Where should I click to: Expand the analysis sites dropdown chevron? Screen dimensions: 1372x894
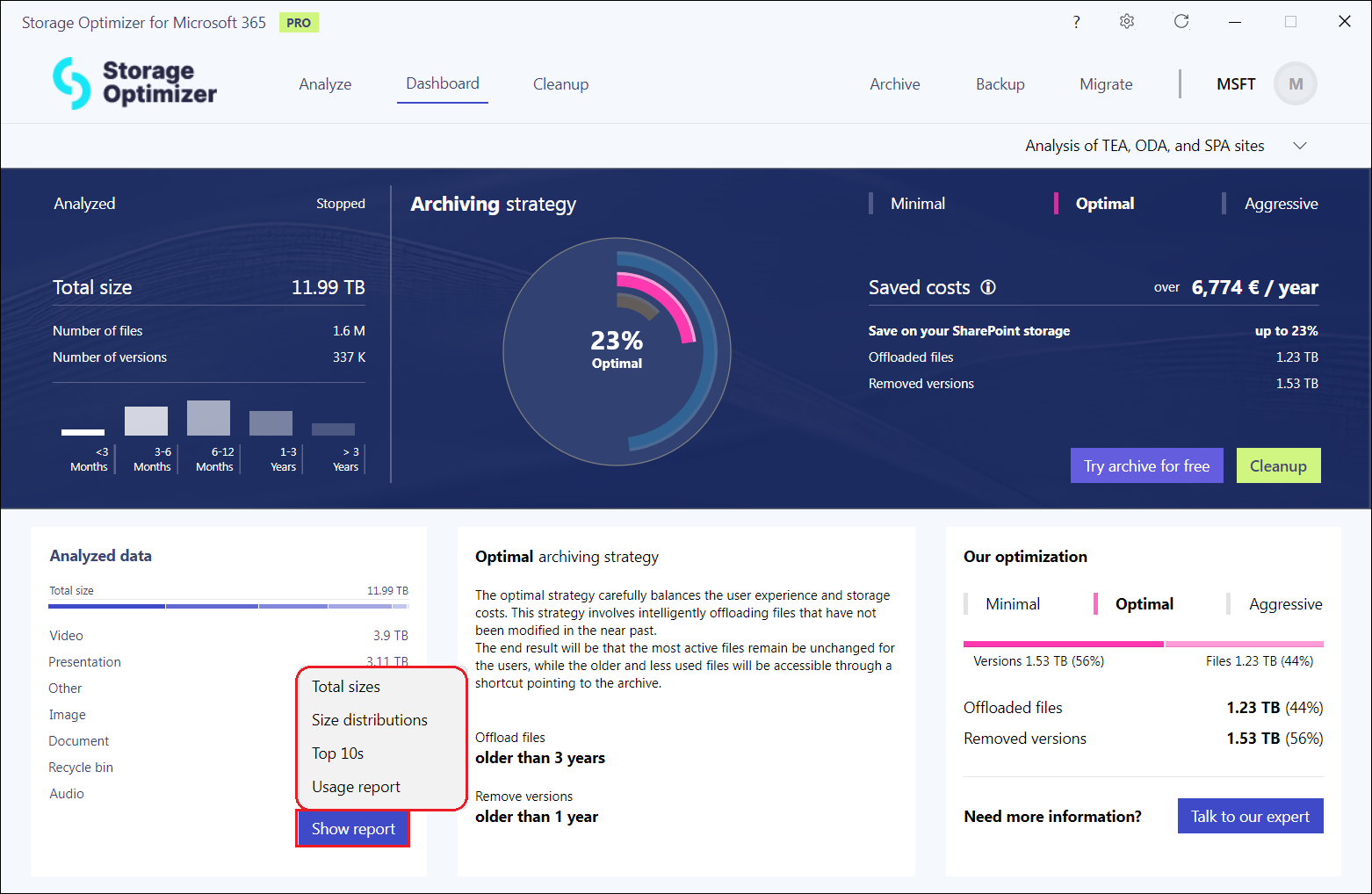pyautogui.click(x=1300, y=146)
